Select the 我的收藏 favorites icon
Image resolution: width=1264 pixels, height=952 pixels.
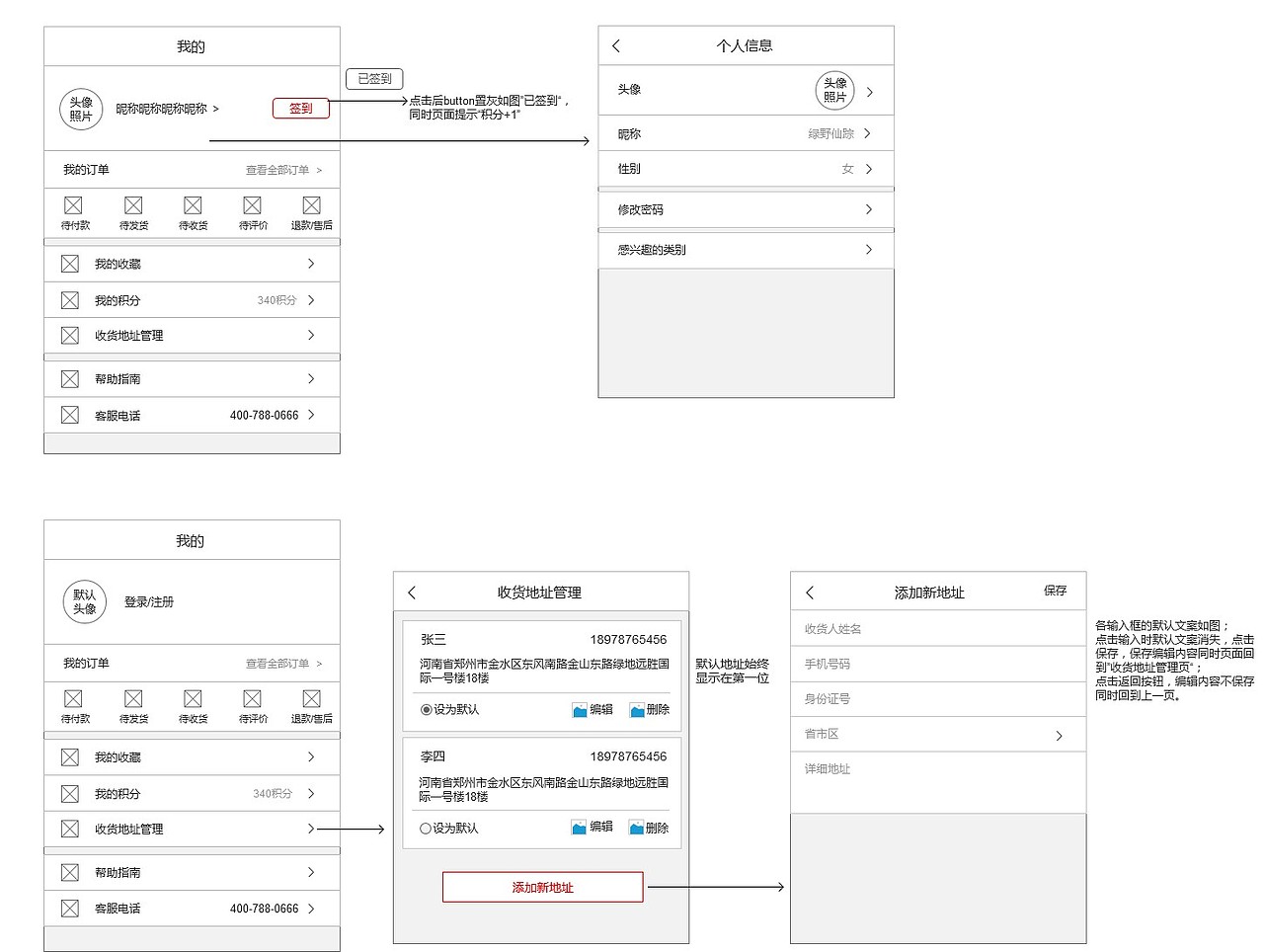point(70,263)
